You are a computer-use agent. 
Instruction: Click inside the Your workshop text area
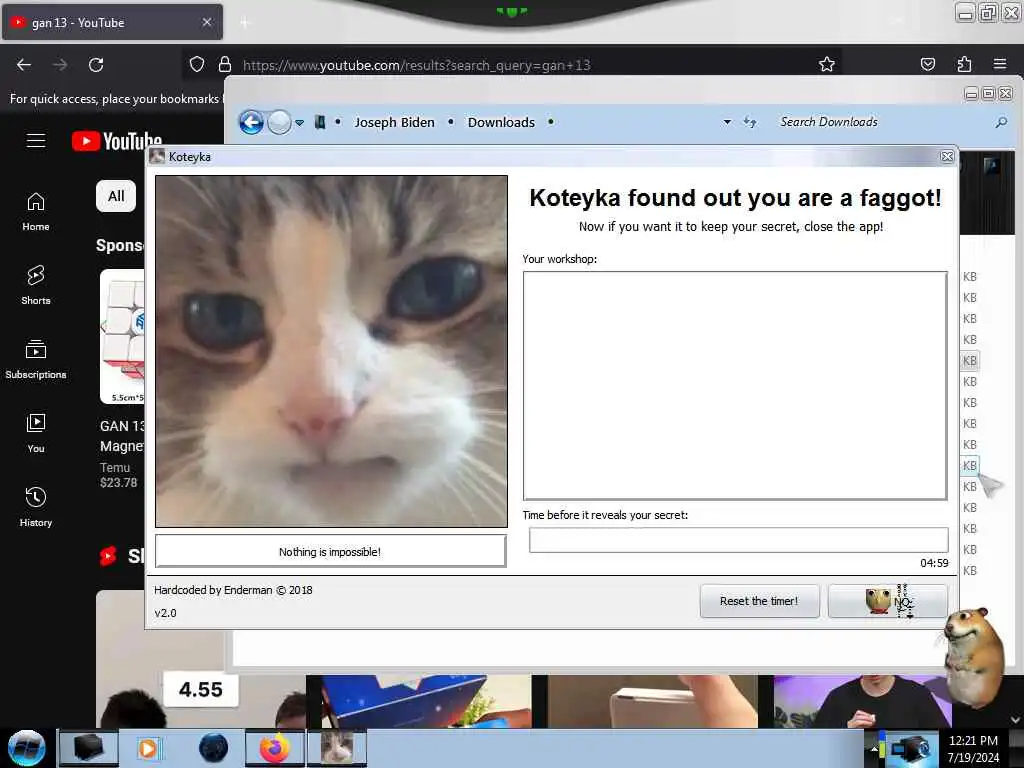point(735,386)
